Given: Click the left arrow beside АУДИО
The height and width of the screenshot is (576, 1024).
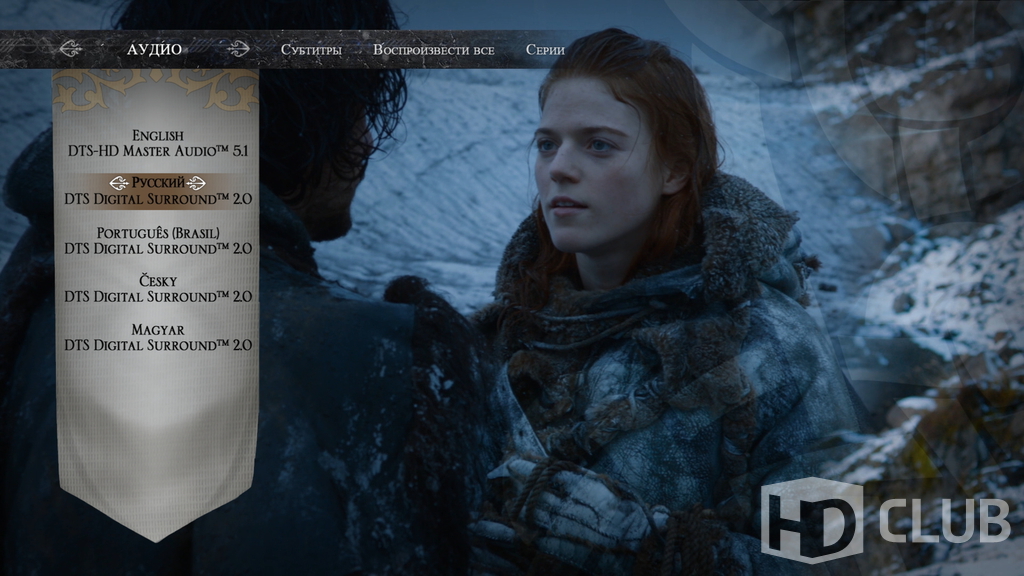Looking at the screenshot, I should click(x=70, y=48).
